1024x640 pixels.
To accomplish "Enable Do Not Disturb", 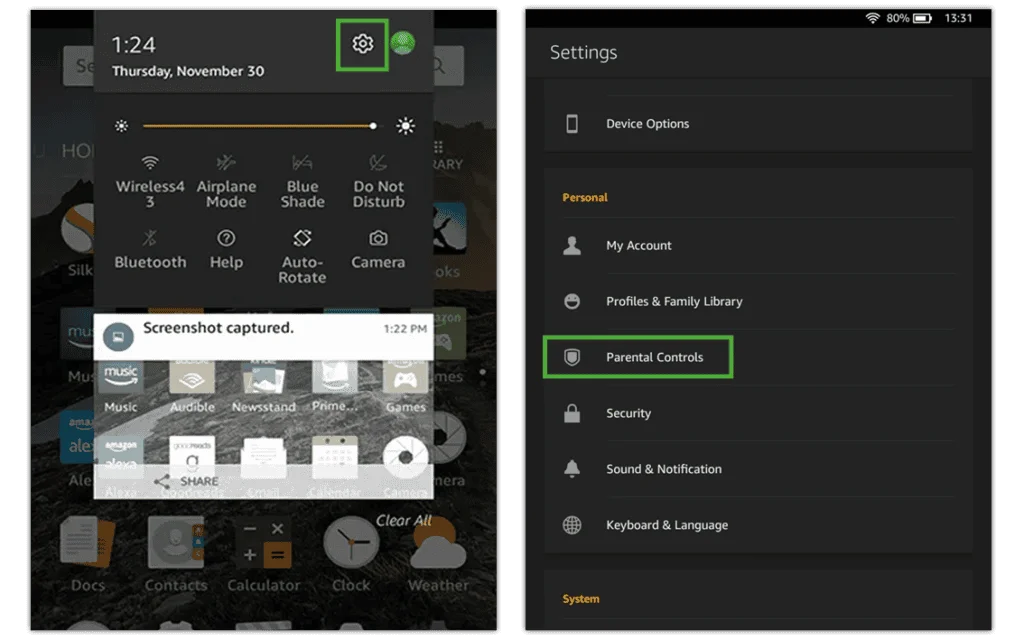I will 379,182.
